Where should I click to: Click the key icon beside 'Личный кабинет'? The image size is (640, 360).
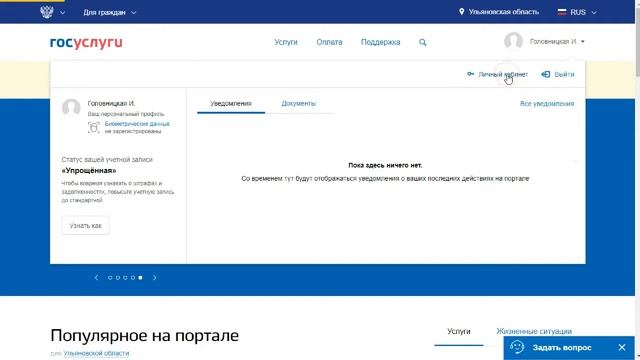click(x=471, y=74)
